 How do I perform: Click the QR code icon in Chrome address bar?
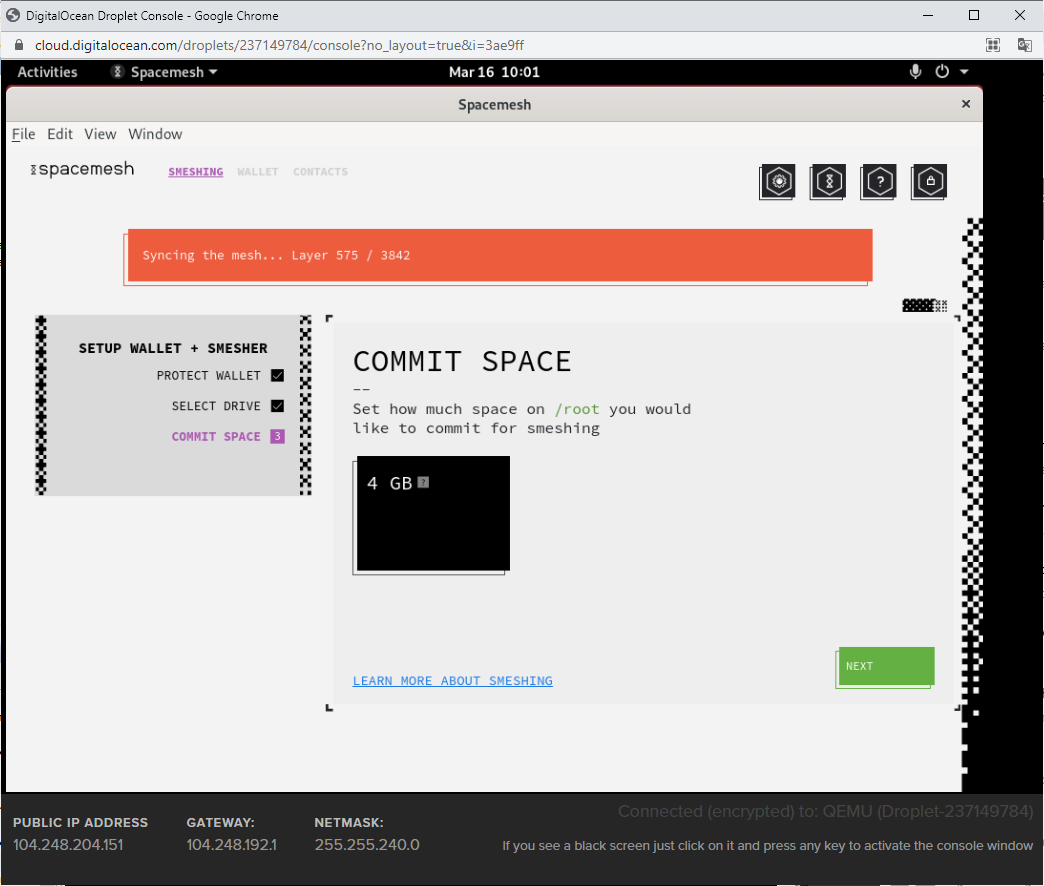pos(993,45)
